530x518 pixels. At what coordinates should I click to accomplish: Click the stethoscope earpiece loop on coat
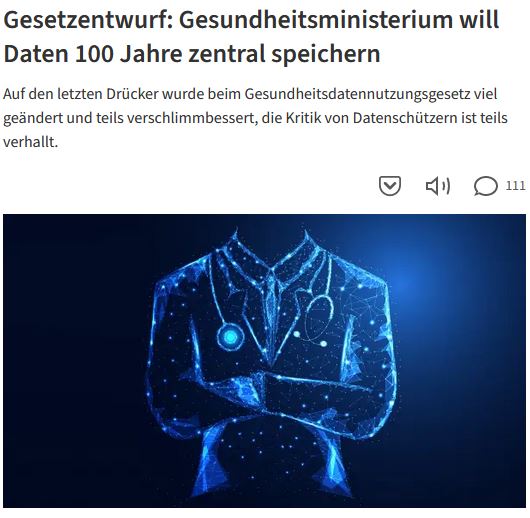click(319, 316)
